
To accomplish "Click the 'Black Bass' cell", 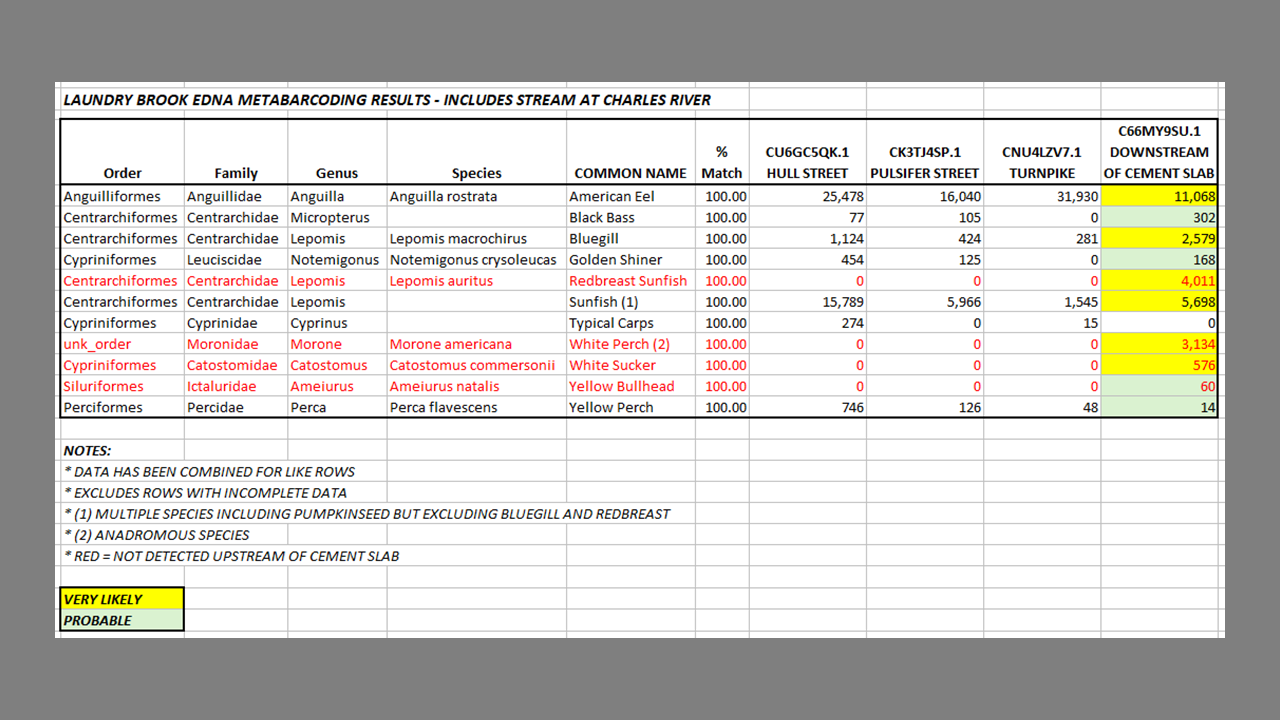I will click(x=631, y=218).
